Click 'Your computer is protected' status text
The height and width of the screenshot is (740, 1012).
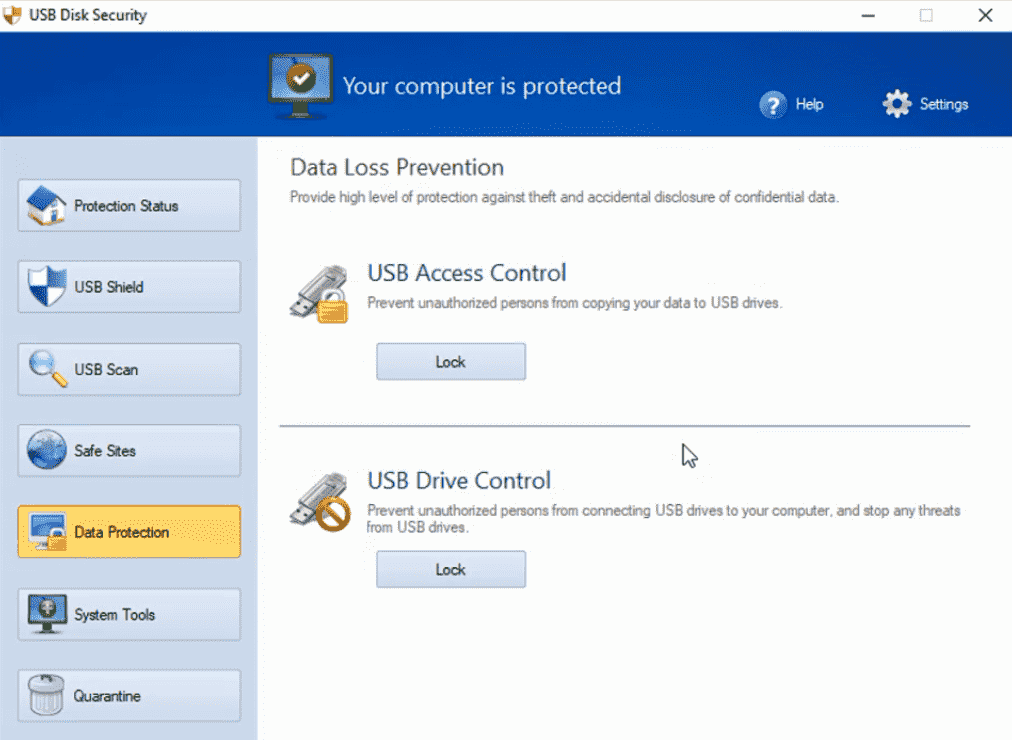coord(481,86)
